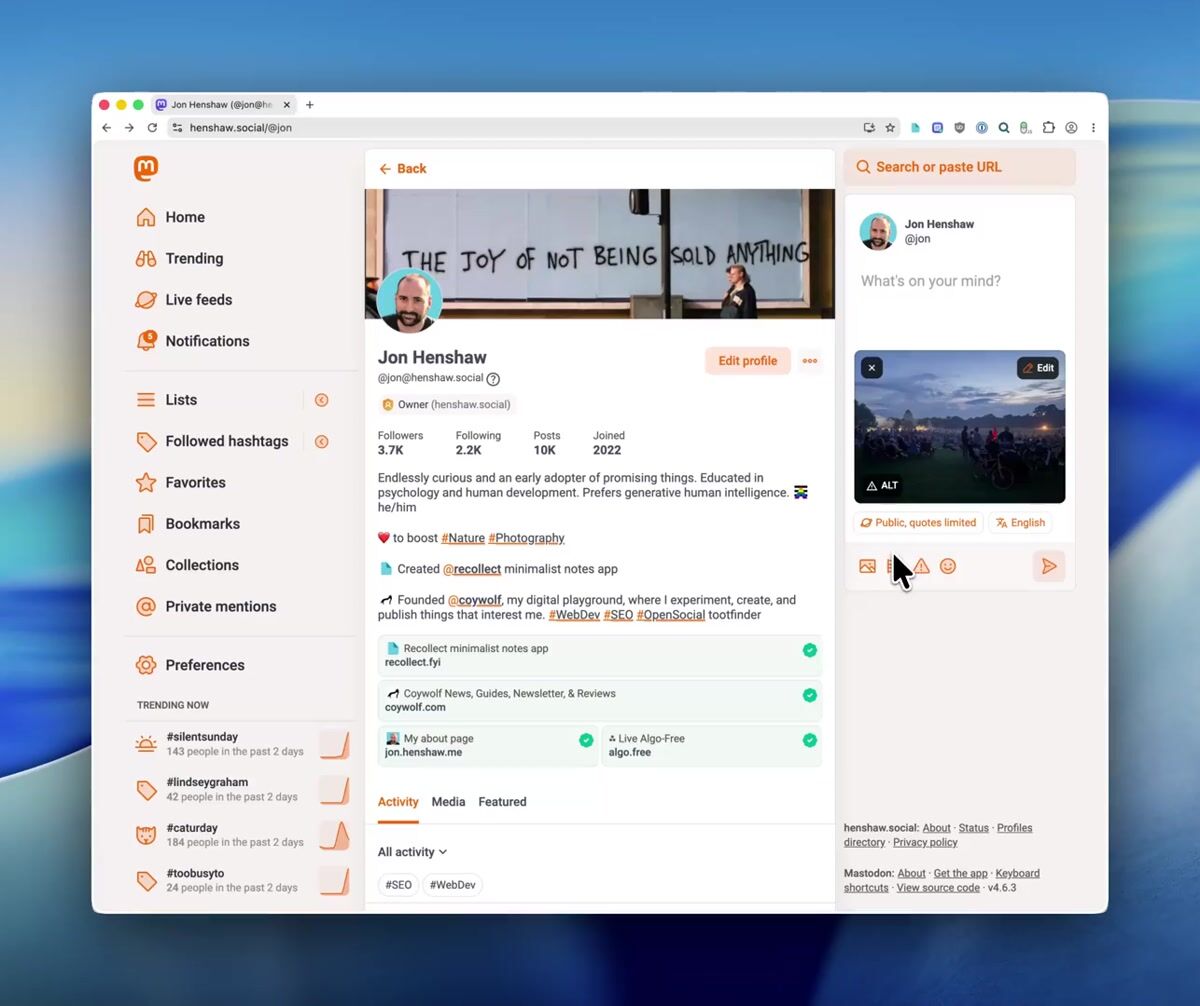1200x1006 pixels.
Task: Click the Preferences gear icon
Action: coord(146,665)
